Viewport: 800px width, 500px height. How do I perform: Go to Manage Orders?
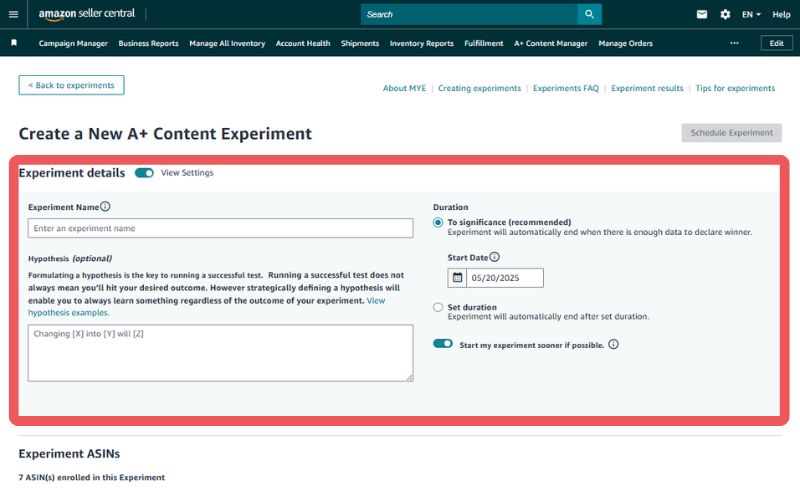[626, 43]
